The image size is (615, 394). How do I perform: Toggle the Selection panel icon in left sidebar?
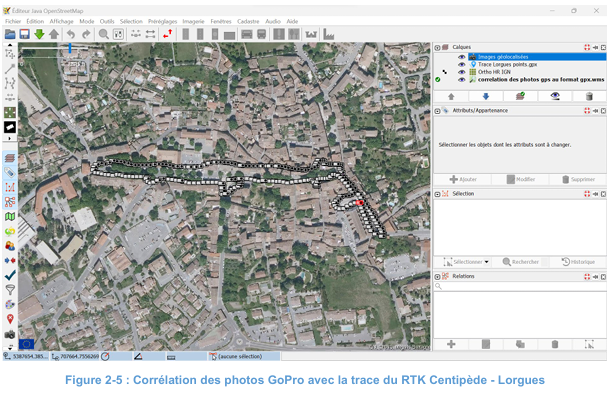click(10, 187)
